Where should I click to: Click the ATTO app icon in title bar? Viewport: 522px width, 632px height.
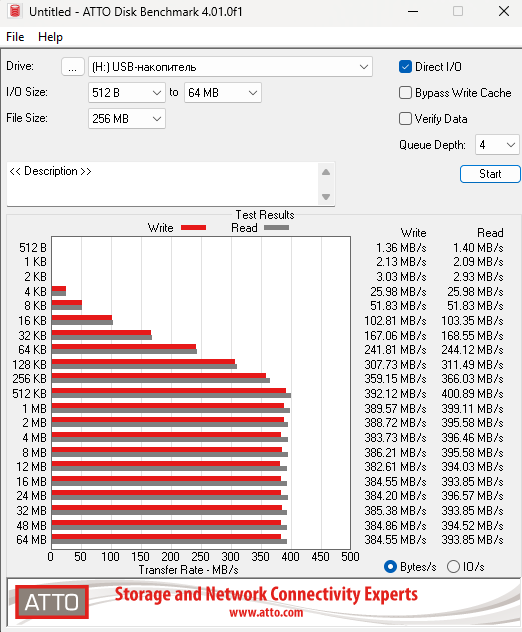tap(15, 11)
